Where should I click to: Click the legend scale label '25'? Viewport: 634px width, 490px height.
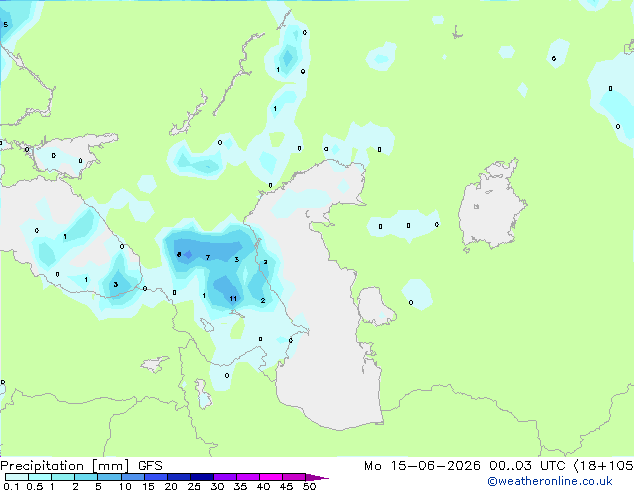(x=194, y=486)
